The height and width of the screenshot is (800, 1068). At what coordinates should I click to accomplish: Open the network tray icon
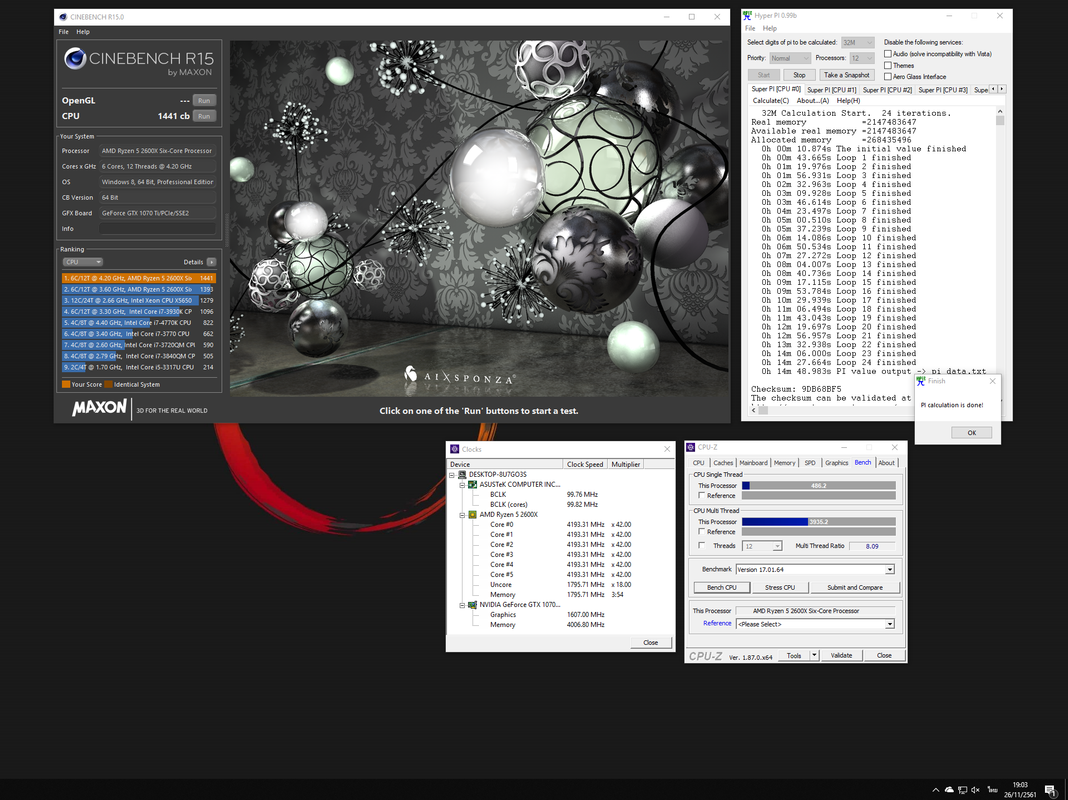(962, 790)
